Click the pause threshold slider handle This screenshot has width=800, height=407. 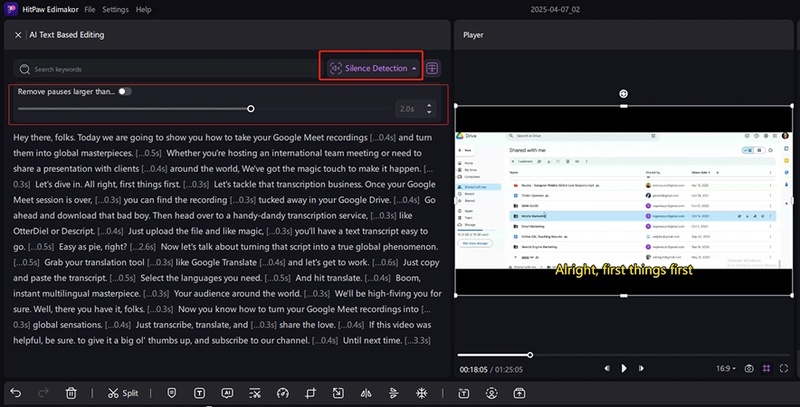click(250, 108)
